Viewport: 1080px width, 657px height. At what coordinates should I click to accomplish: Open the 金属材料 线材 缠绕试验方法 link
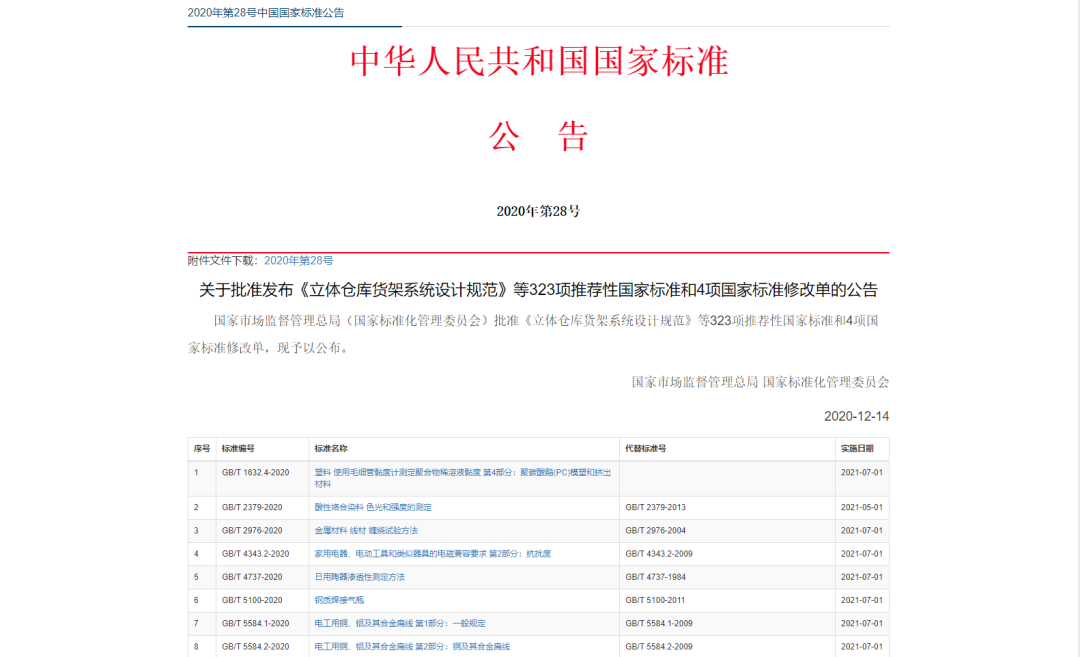366,530
